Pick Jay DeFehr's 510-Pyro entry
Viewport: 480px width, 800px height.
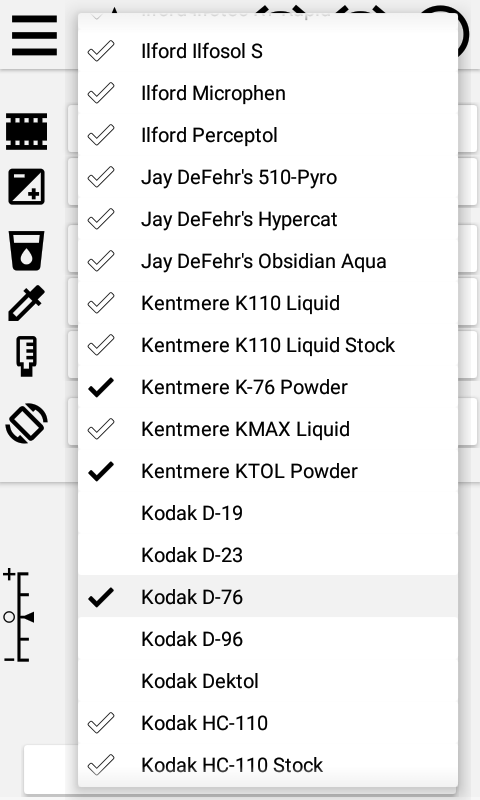[268, 177]
